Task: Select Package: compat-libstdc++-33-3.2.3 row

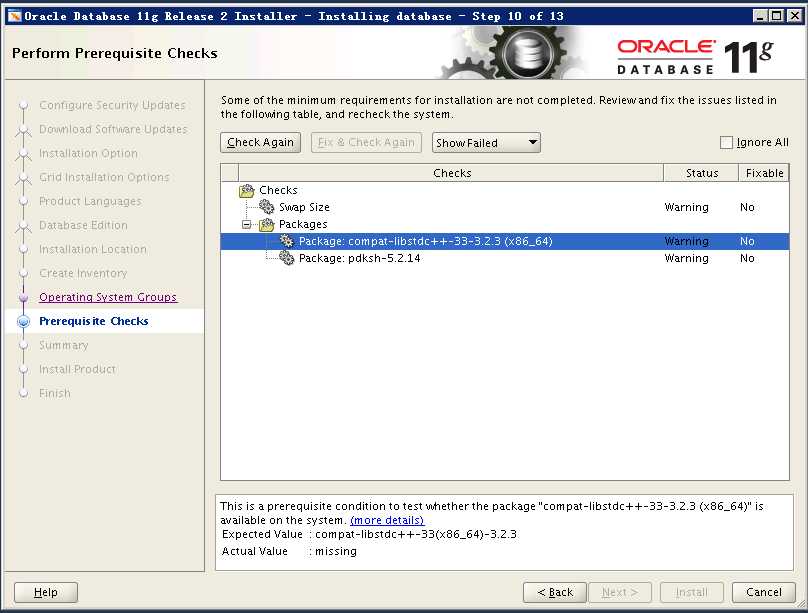Action: 505,241
